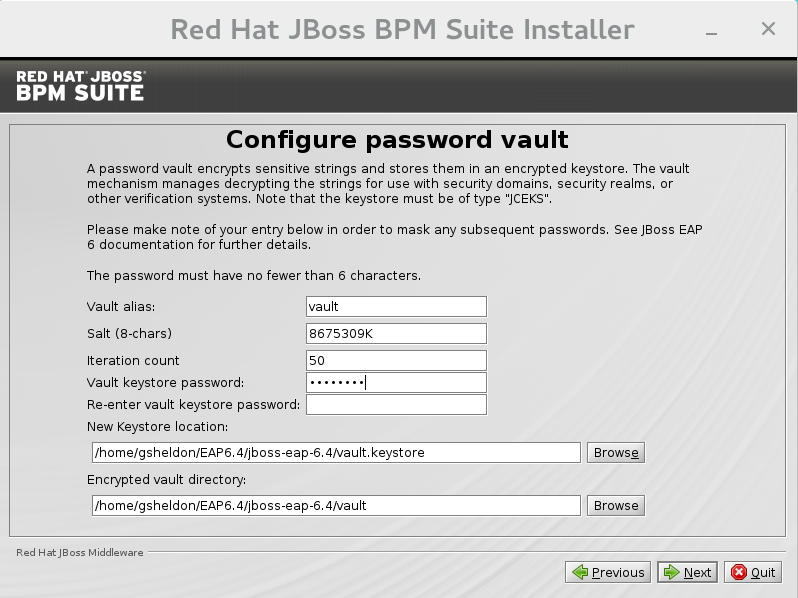798x598 pixels.
Task: Click the 'Vault alias:' label
Action: pyautogui.click(x=121, y=306)
